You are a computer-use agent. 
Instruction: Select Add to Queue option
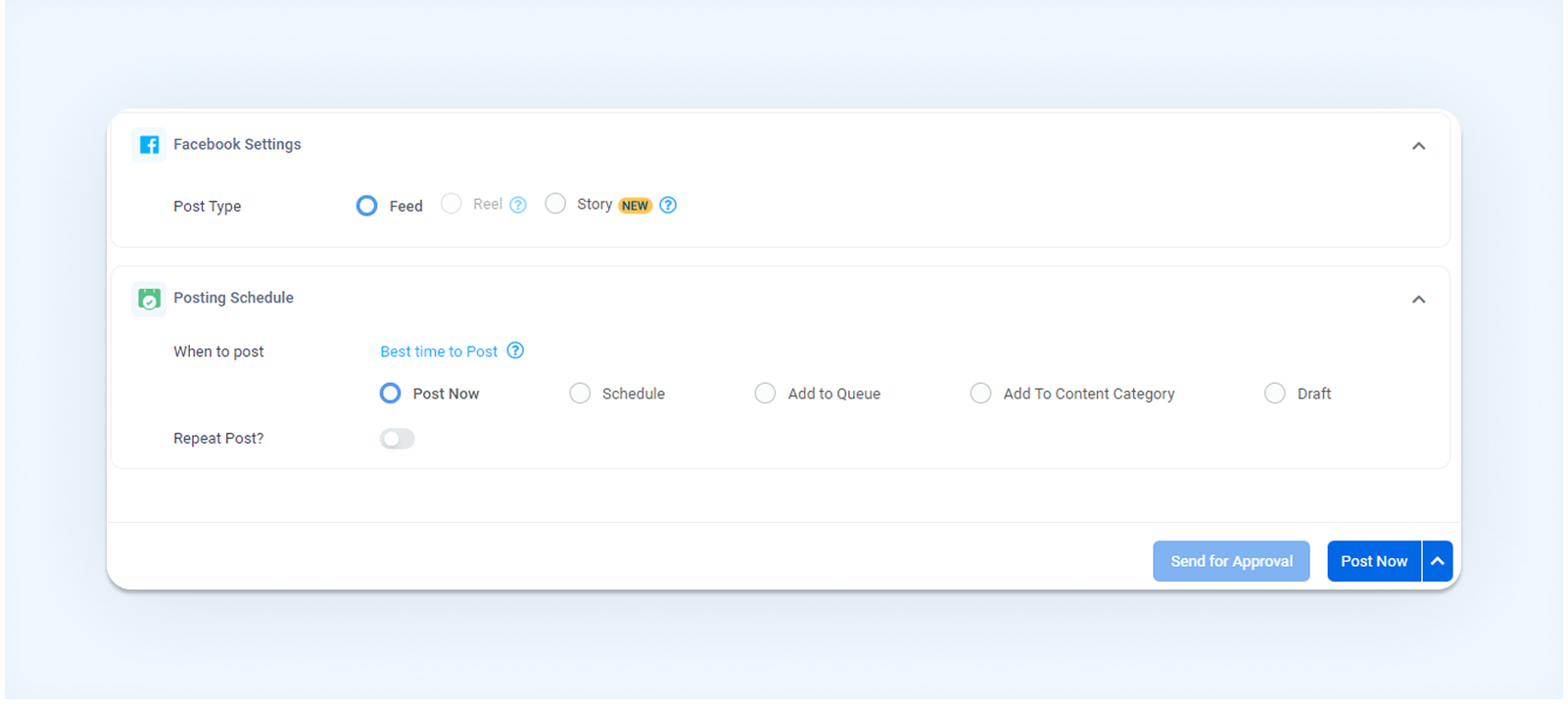tap(765, 393)
